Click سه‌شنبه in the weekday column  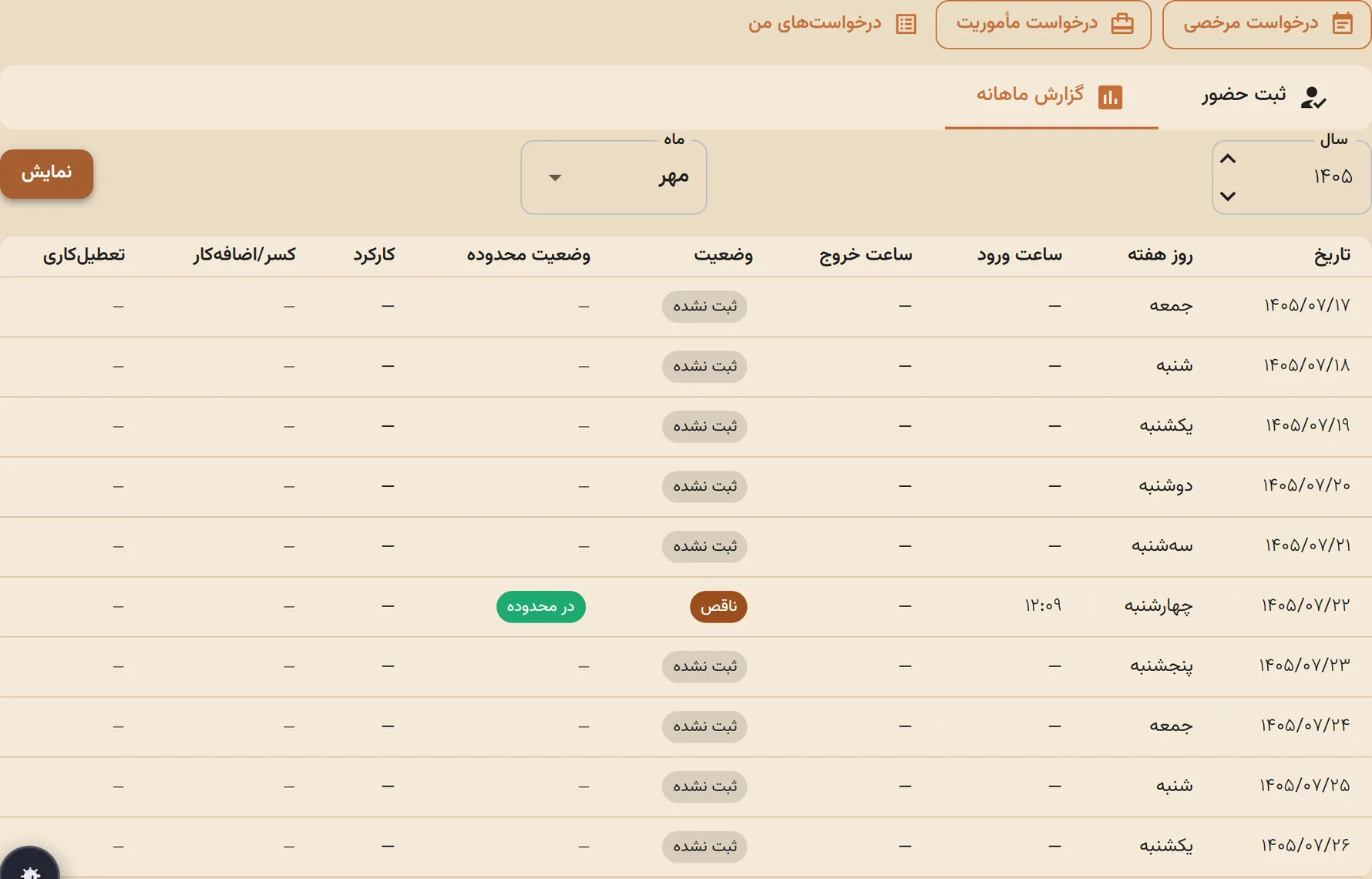[x=1162, y=546]
